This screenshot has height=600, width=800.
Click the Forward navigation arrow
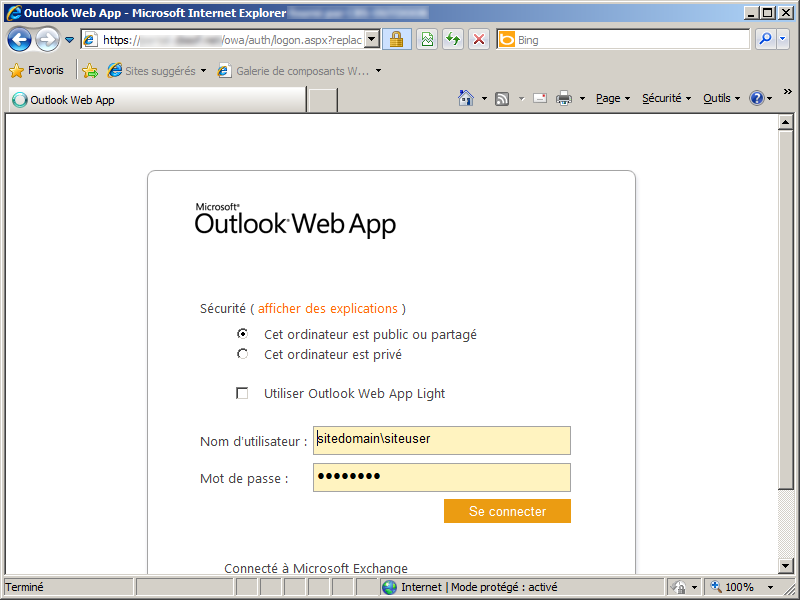pyautogui.click(x=47, y=39)
